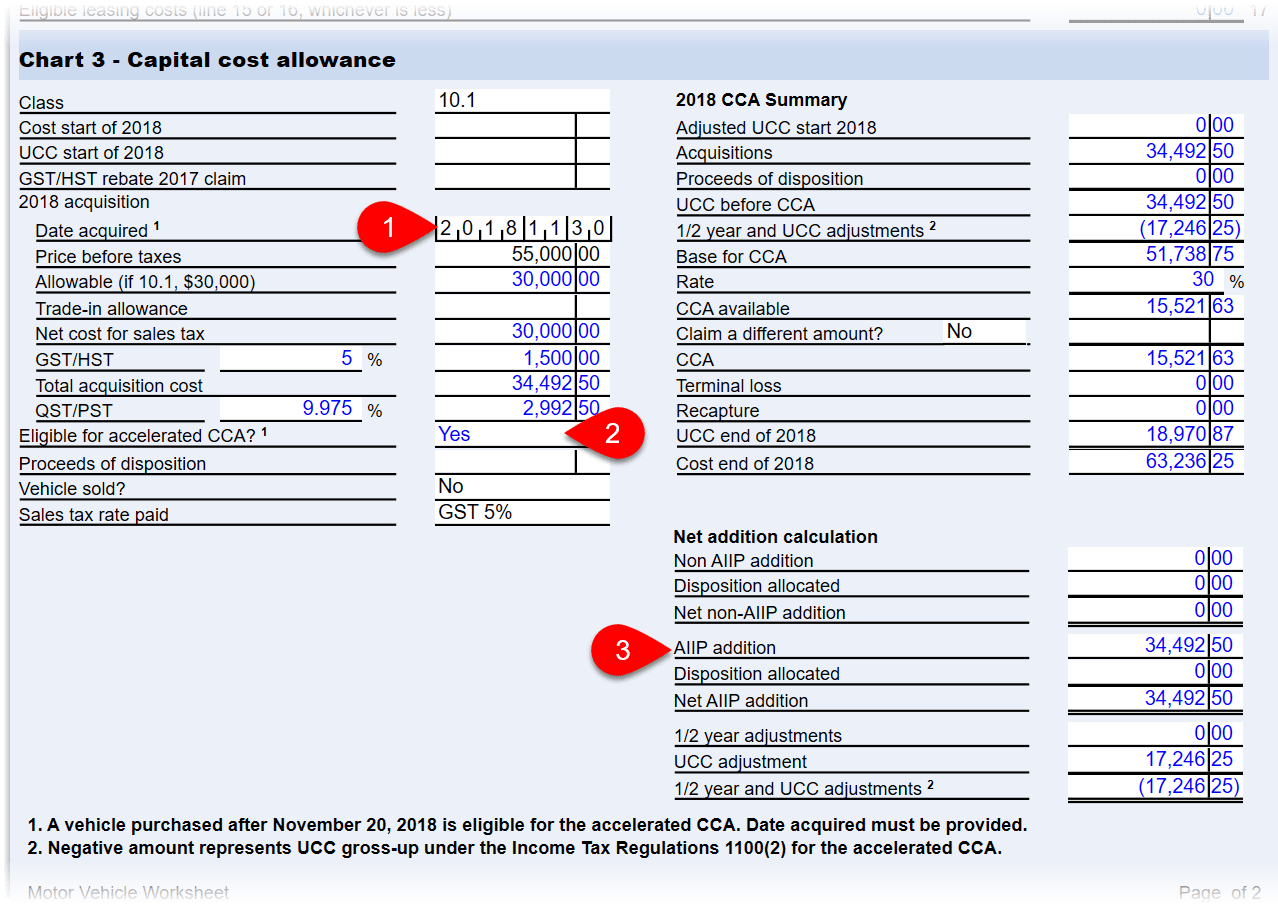
Task: Click the UCC adjustment amount 17,246.25
Action: click(1156, 760)
